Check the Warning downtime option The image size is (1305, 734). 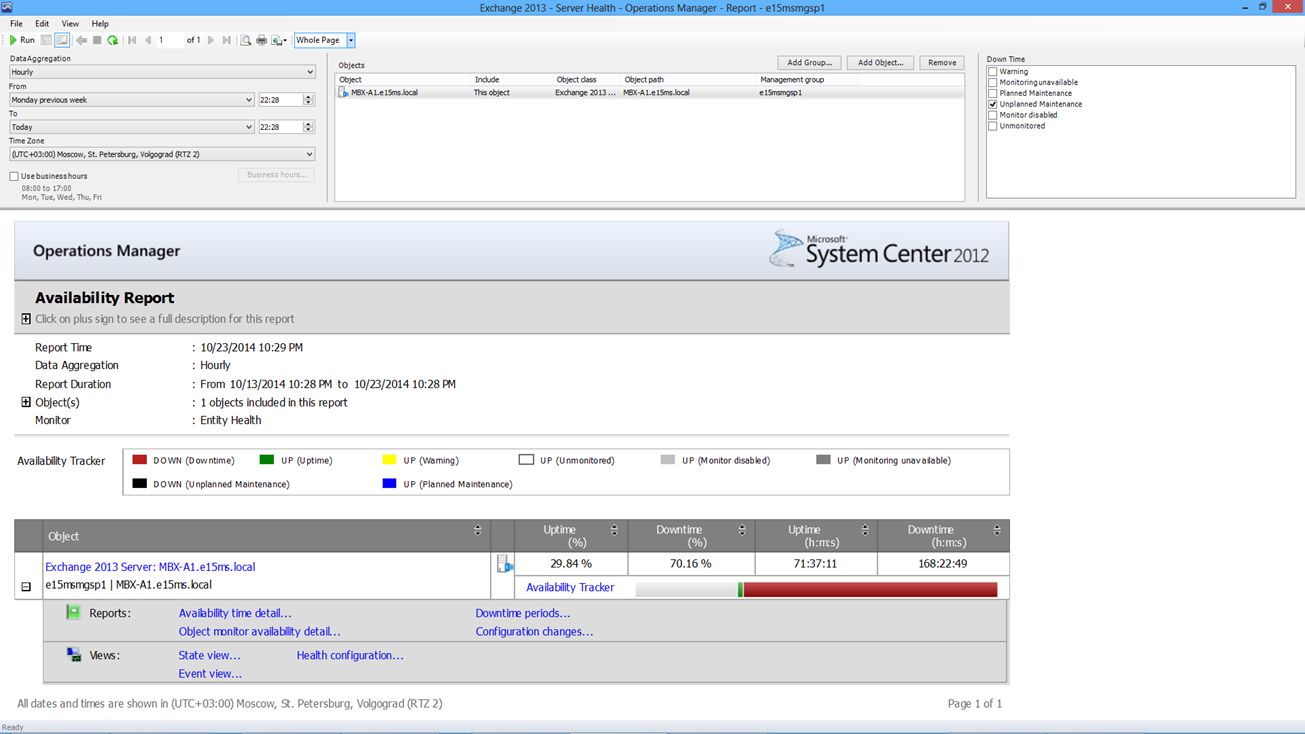point(993,72)
